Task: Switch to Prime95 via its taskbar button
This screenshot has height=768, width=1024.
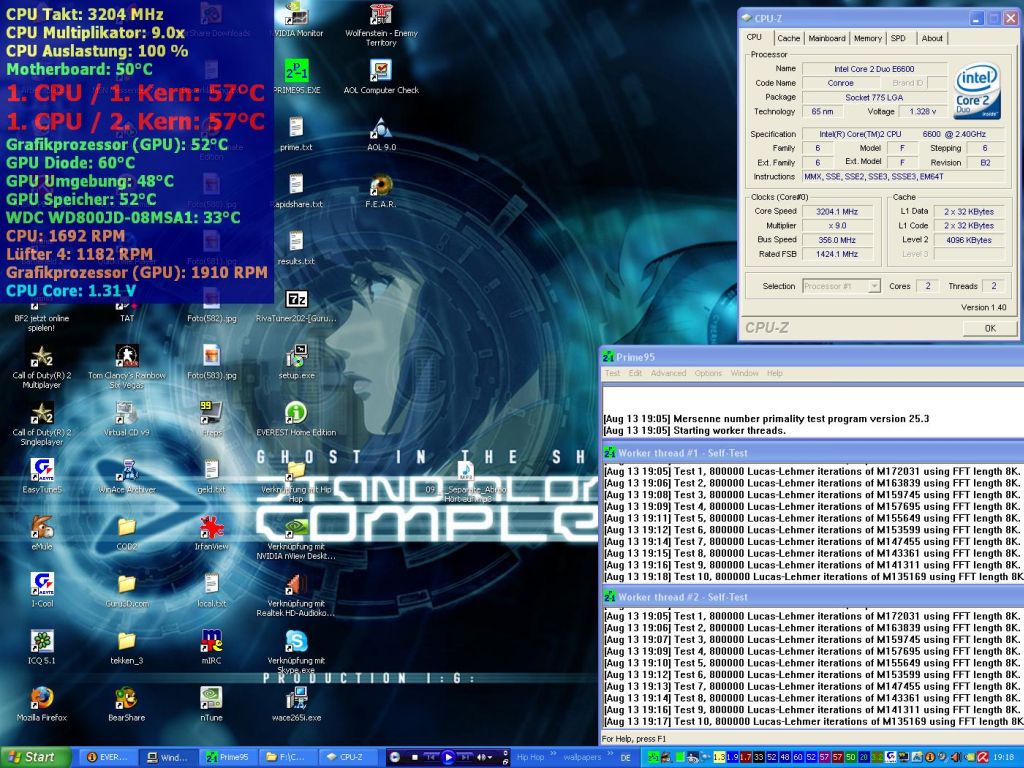Action: click(227, 758)
